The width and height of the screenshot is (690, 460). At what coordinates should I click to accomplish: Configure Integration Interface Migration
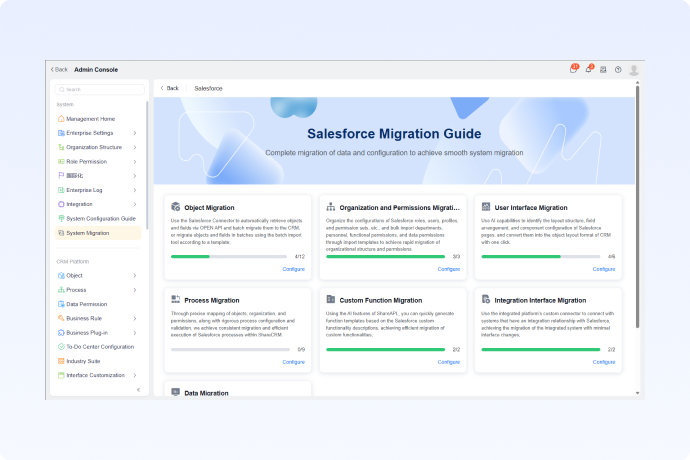click(x=604, y=362)
